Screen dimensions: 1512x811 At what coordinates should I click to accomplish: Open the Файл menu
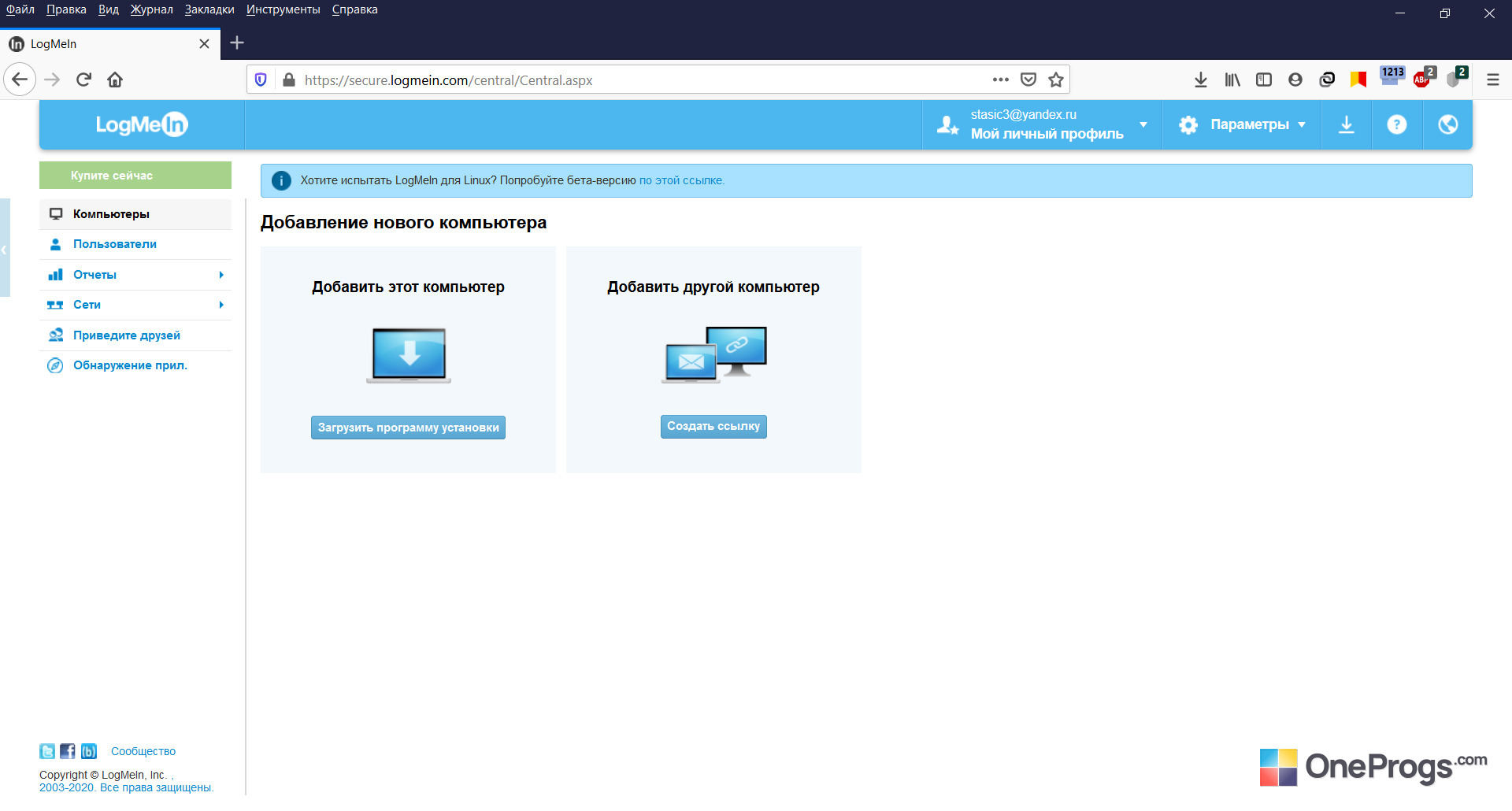pyautogui.click(x=20, y=9)
